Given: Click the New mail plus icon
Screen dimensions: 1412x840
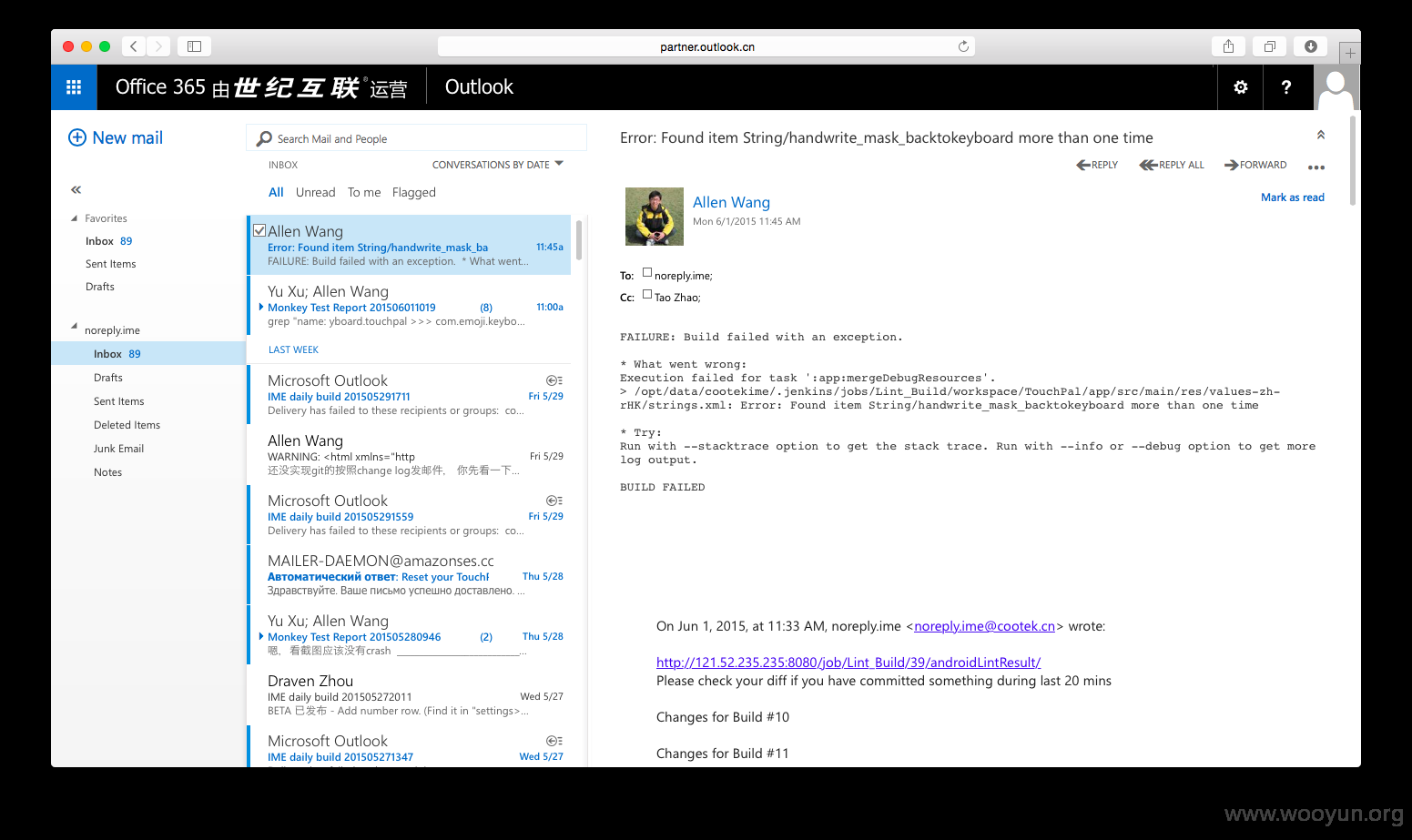Looking at the screenshot, I should [x=77, y=137].
